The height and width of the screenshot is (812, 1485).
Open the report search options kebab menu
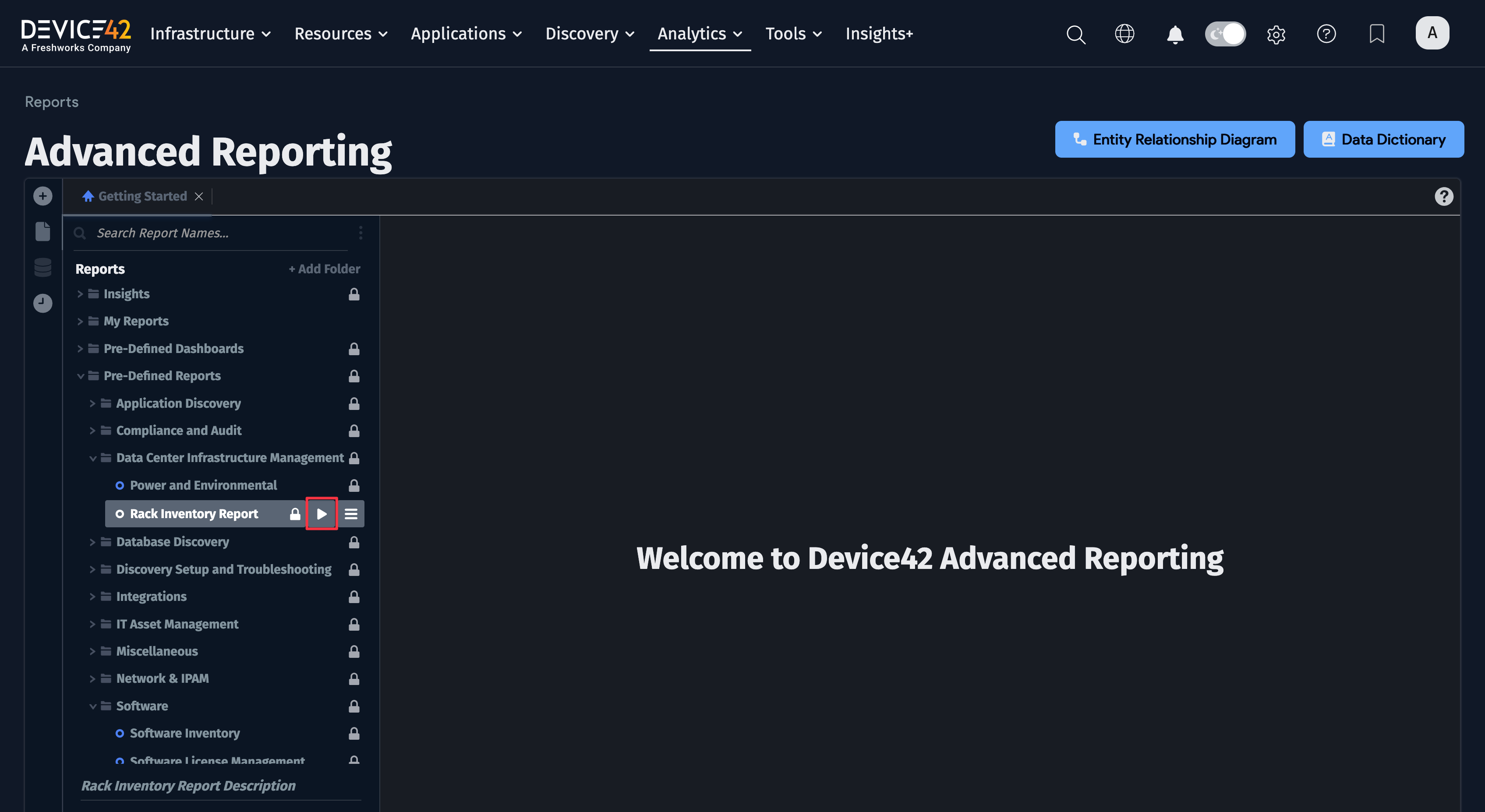click(x=361, y=233)
